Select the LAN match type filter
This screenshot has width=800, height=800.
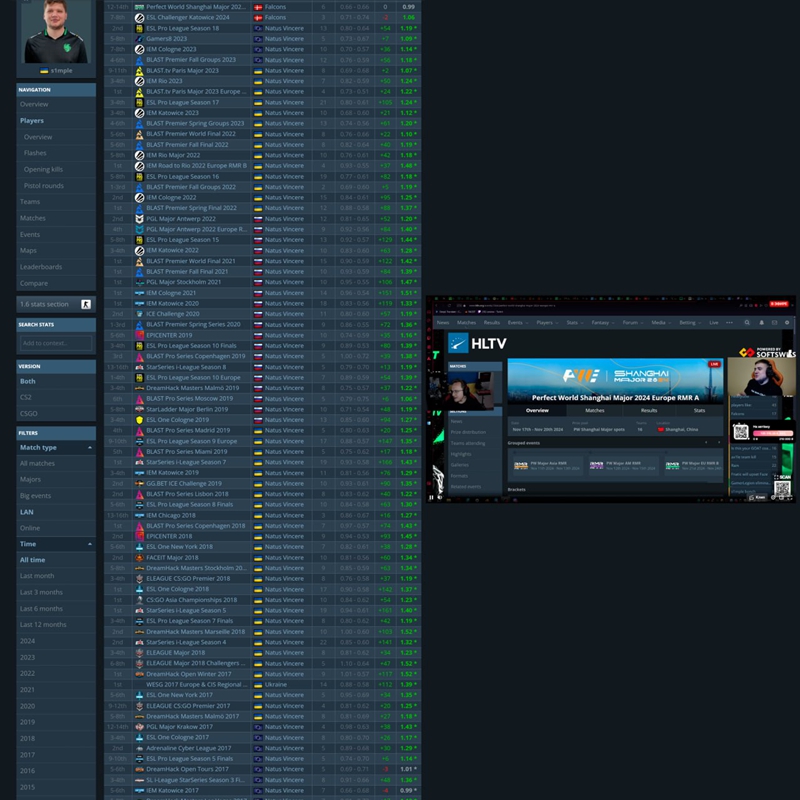pyautogui.click(x=27, y=512)
